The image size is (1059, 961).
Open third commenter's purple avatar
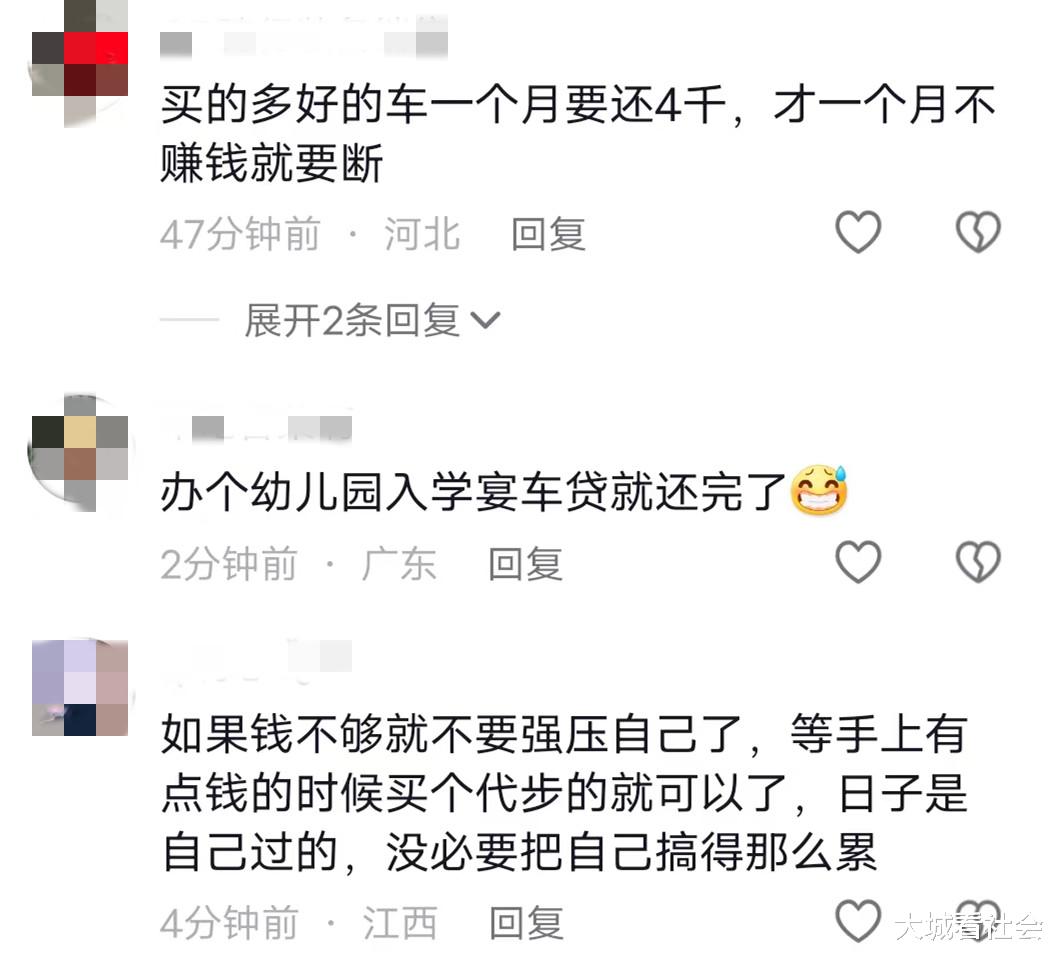80,688
